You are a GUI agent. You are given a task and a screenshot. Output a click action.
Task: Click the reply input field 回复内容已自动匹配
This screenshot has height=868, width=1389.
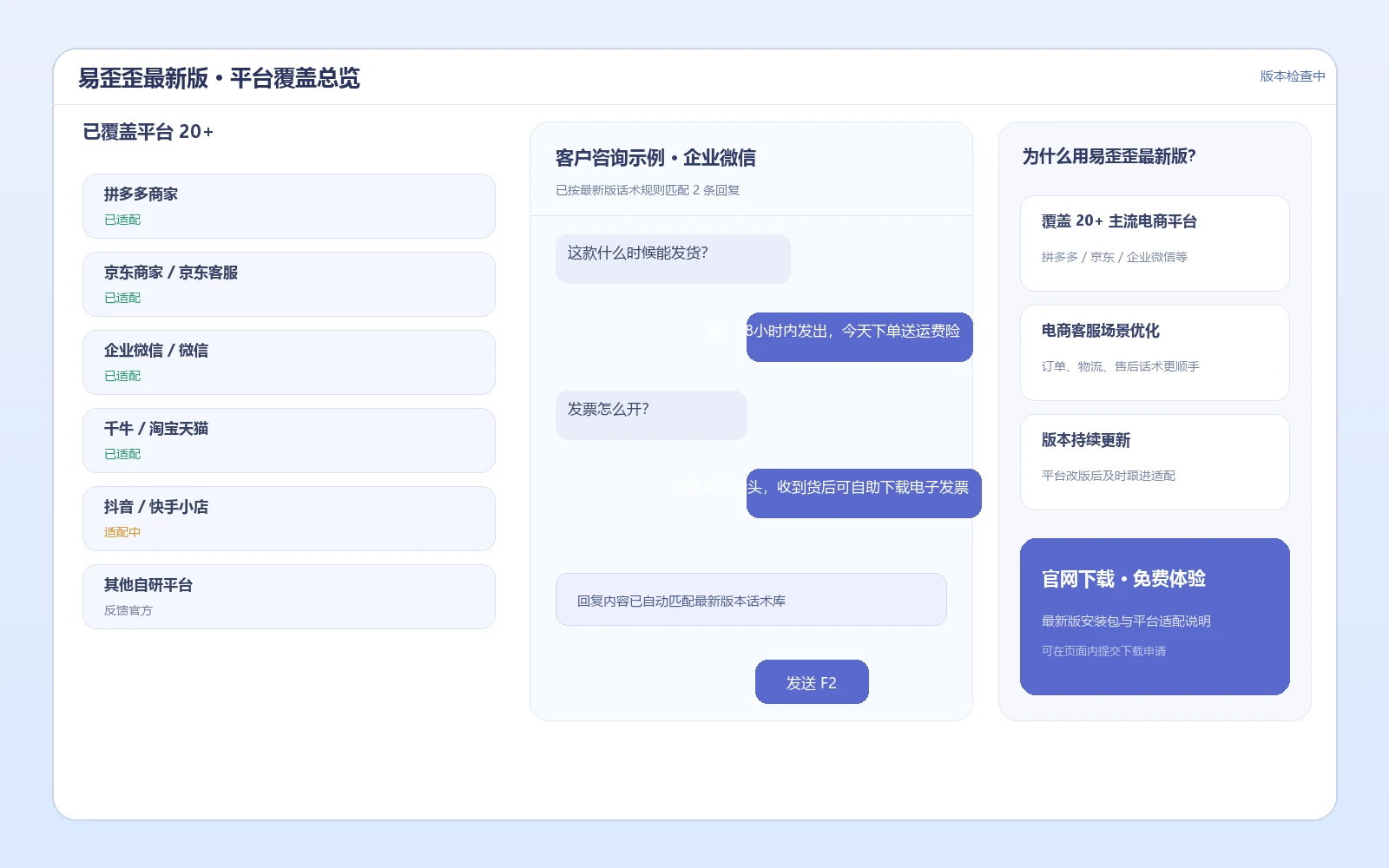click(751, 599)
